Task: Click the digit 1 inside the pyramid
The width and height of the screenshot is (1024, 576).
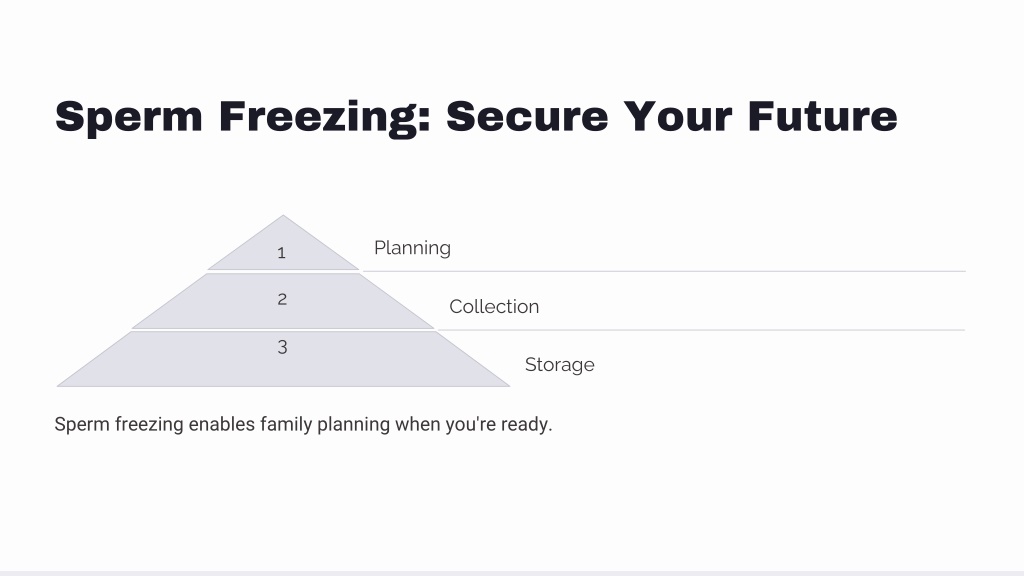Action: click(x=281, y=253)
